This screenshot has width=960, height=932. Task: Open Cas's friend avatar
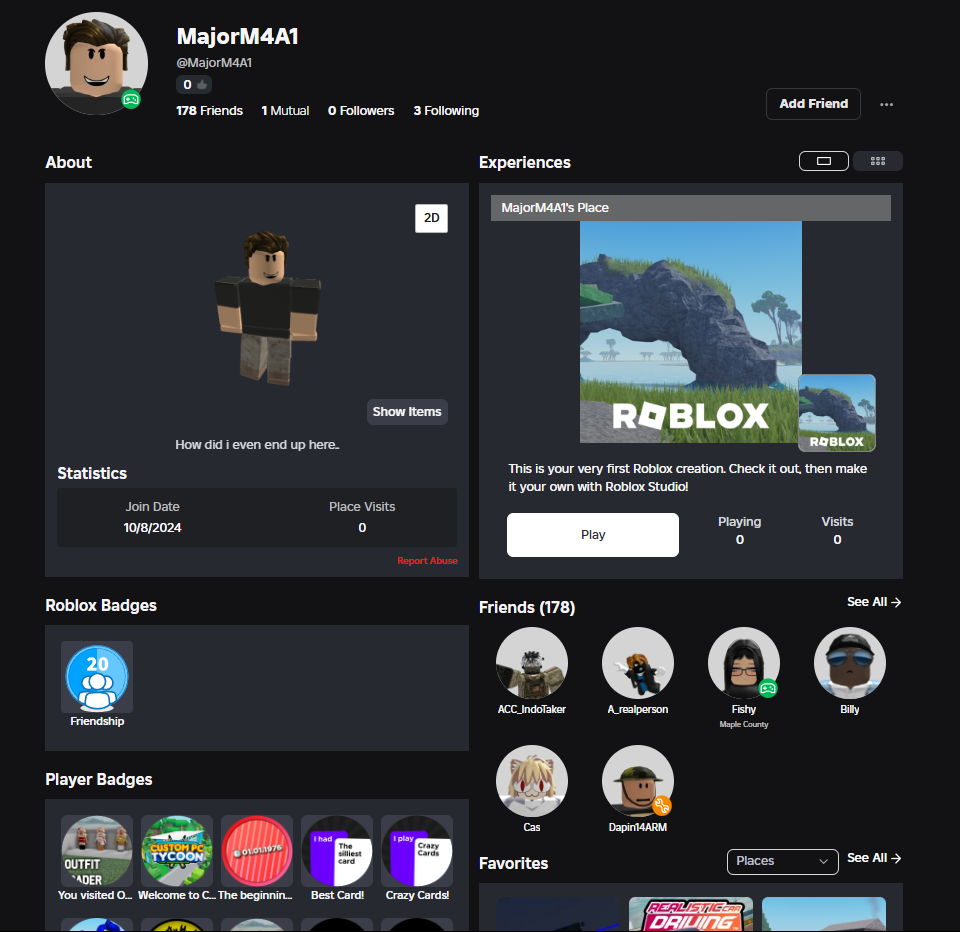(x=531, y=781)
